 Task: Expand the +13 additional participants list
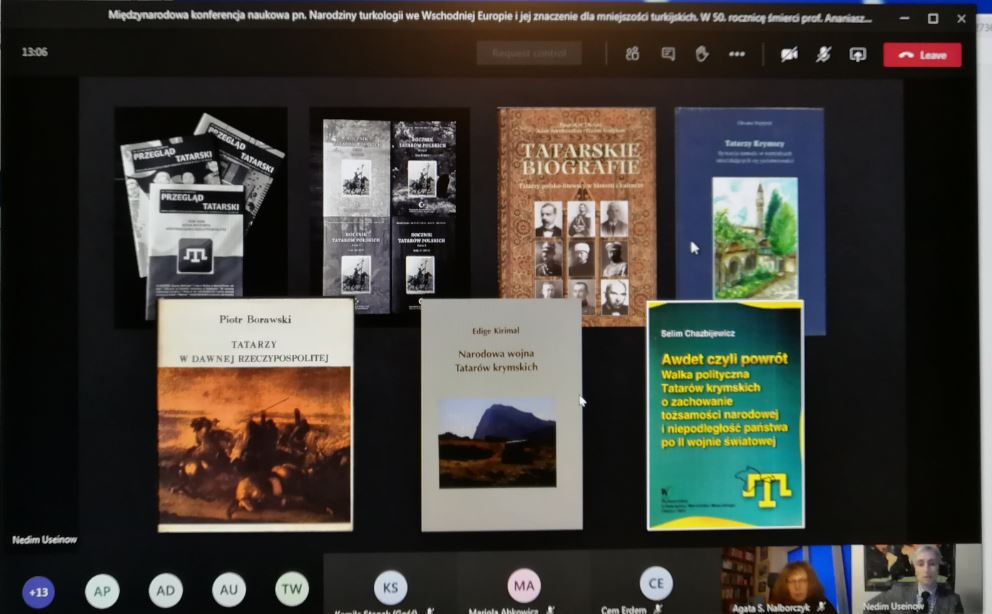39,592
